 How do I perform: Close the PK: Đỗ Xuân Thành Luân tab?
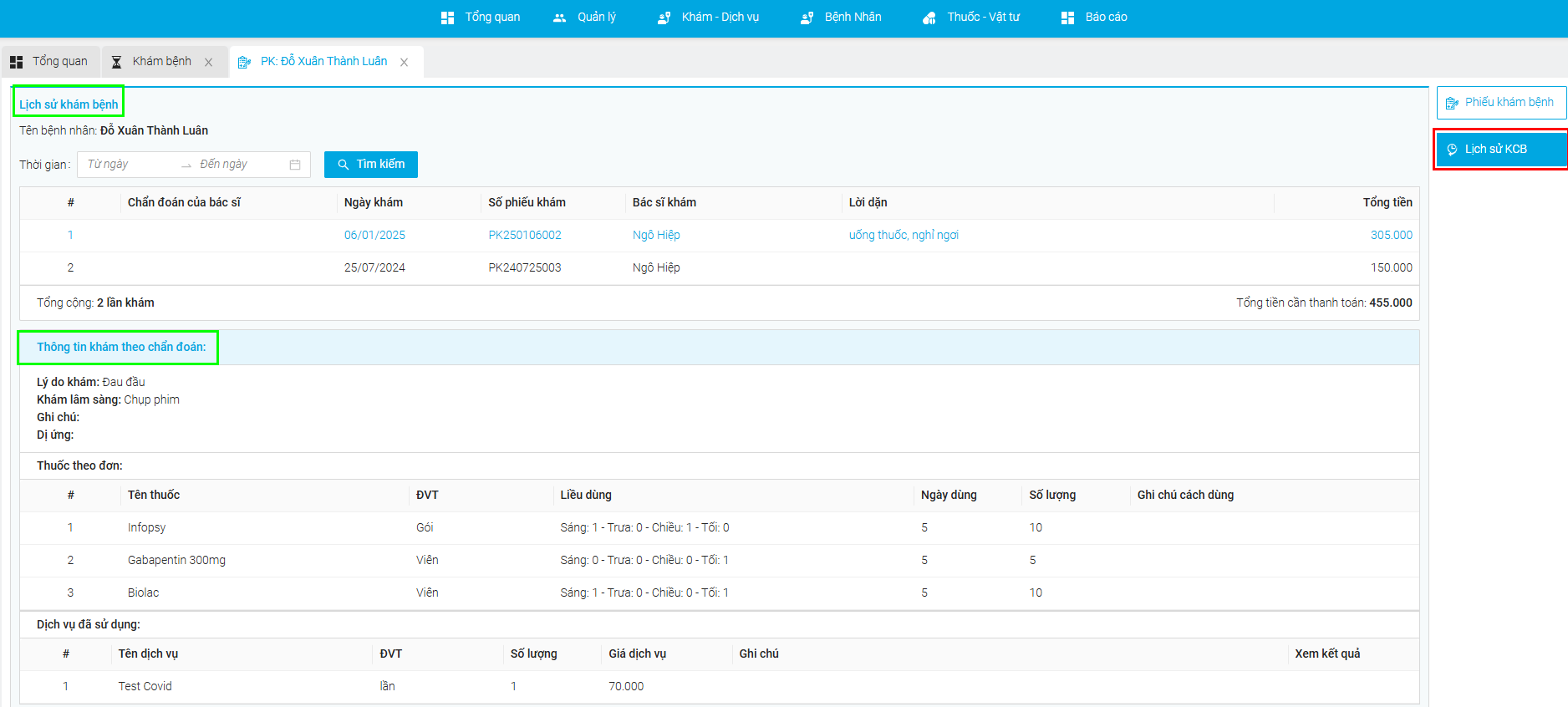[405, 63]
